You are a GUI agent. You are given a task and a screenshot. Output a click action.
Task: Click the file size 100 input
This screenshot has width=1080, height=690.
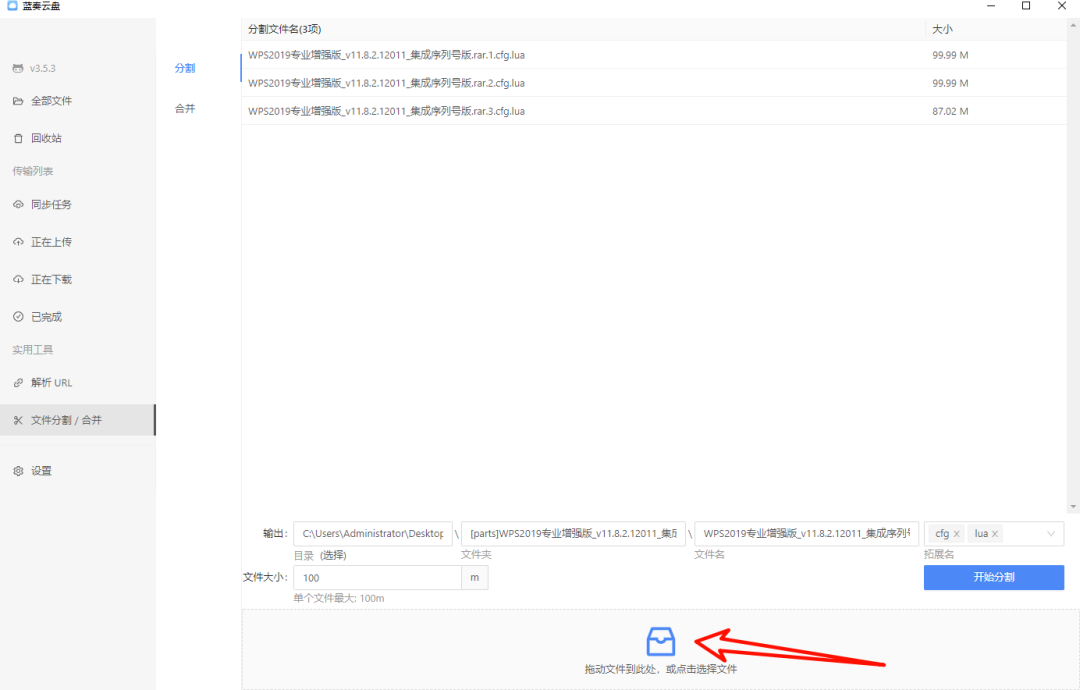pos(377,578)
